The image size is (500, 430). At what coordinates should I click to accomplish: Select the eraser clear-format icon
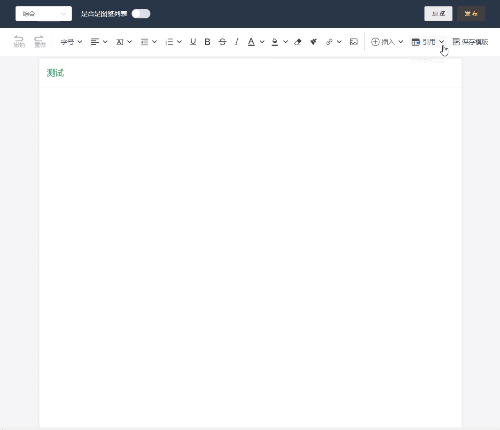298,42
